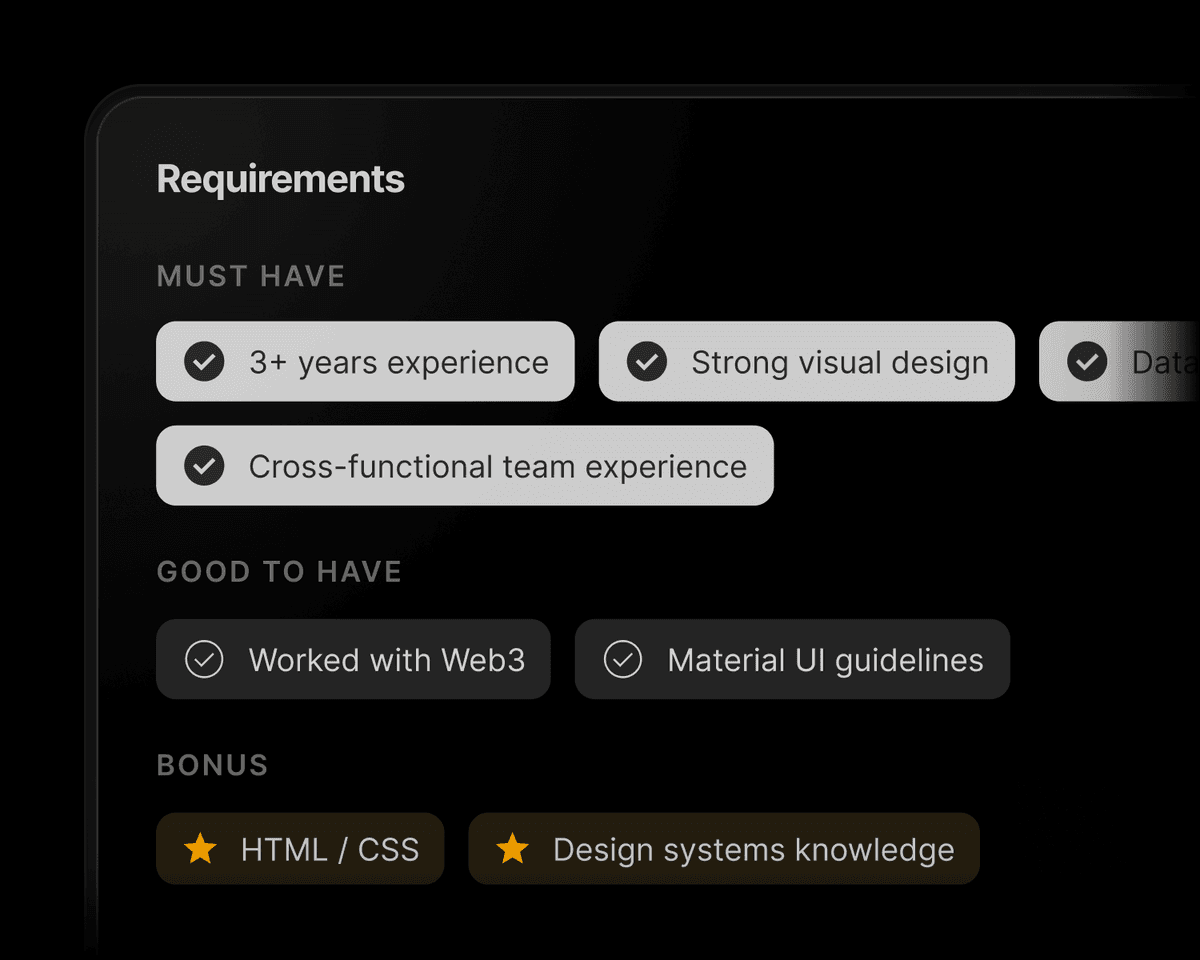This screenshot has height=960, width=1200.
Task: Select the Strong visual design chip text
Action: point(839,362)
